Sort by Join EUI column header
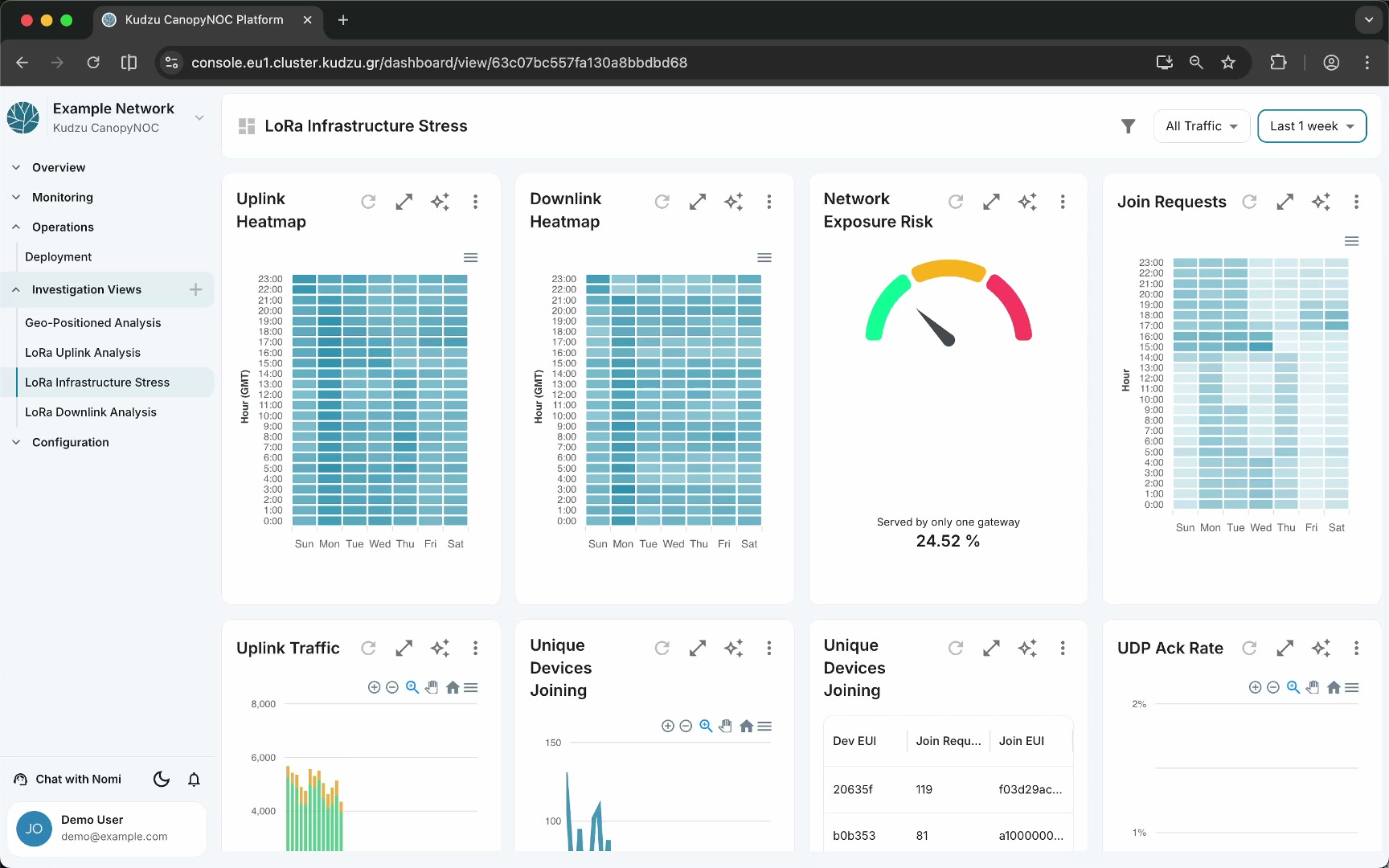Viewport: 1389px width, 868px height. click(1022, 741)
